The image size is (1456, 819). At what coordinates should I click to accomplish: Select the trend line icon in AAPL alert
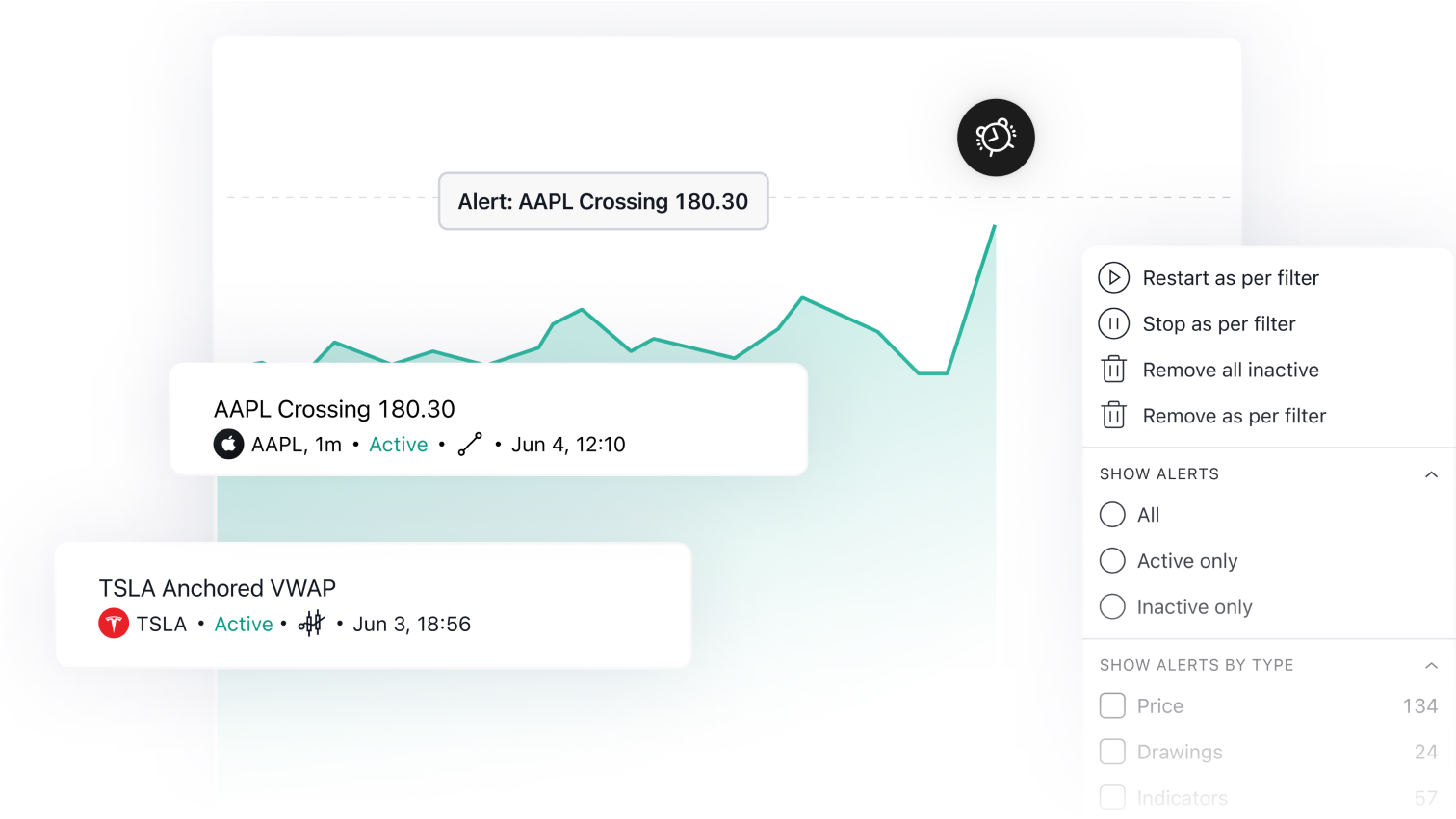point(469,444)
